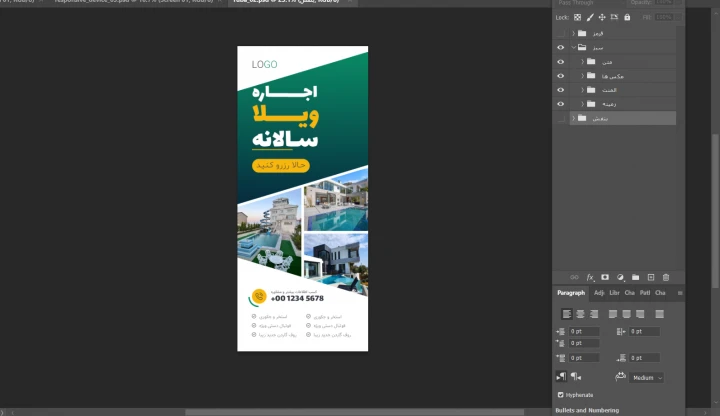Select right-to-left paragraph direction
720x416 pixels.
tap(575, 377)
